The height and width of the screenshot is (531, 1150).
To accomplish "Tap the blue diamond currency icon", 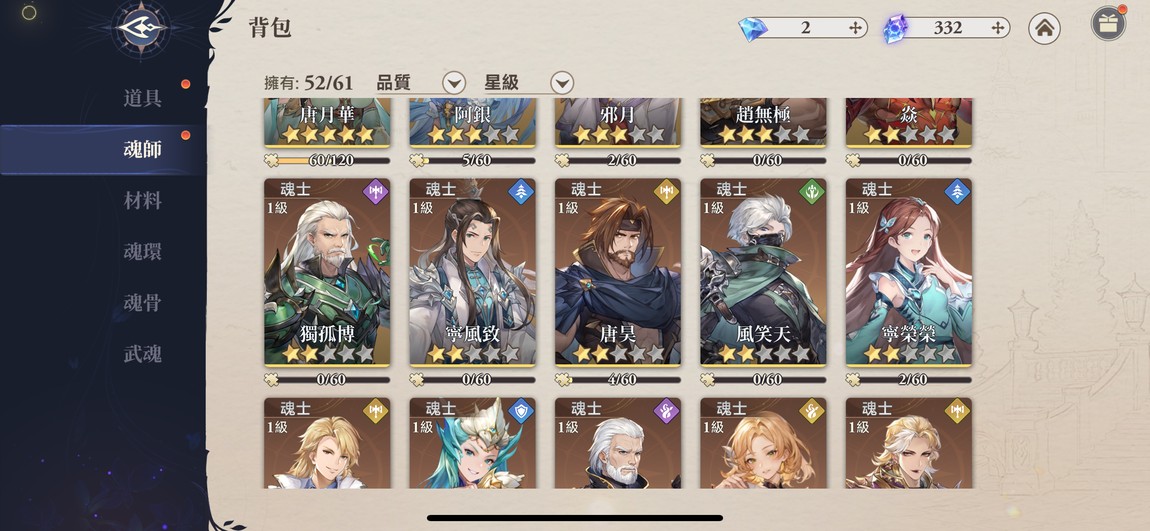I will [x=753, y=29].
